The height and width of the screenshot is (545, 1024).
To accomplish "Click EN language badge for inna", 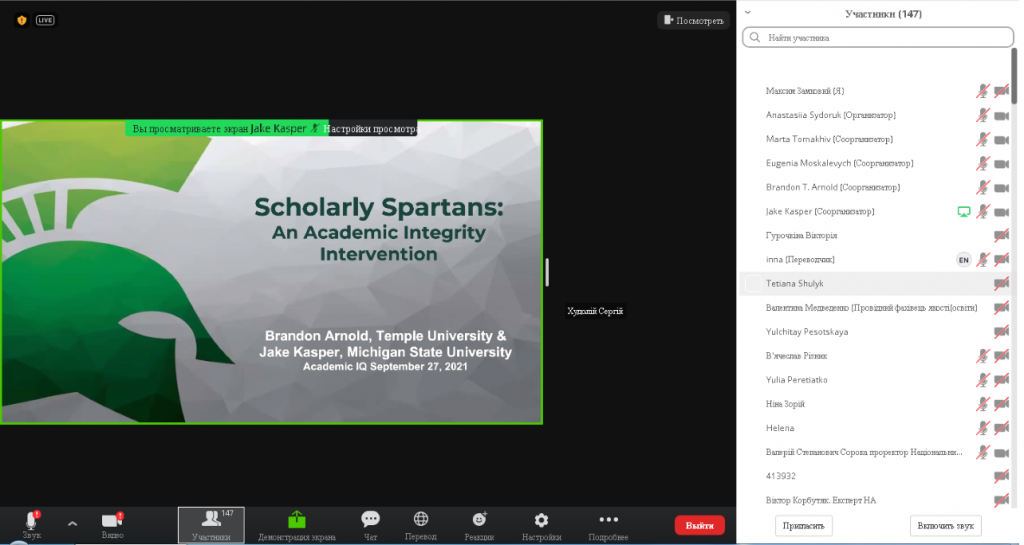I will coord(963,260).
